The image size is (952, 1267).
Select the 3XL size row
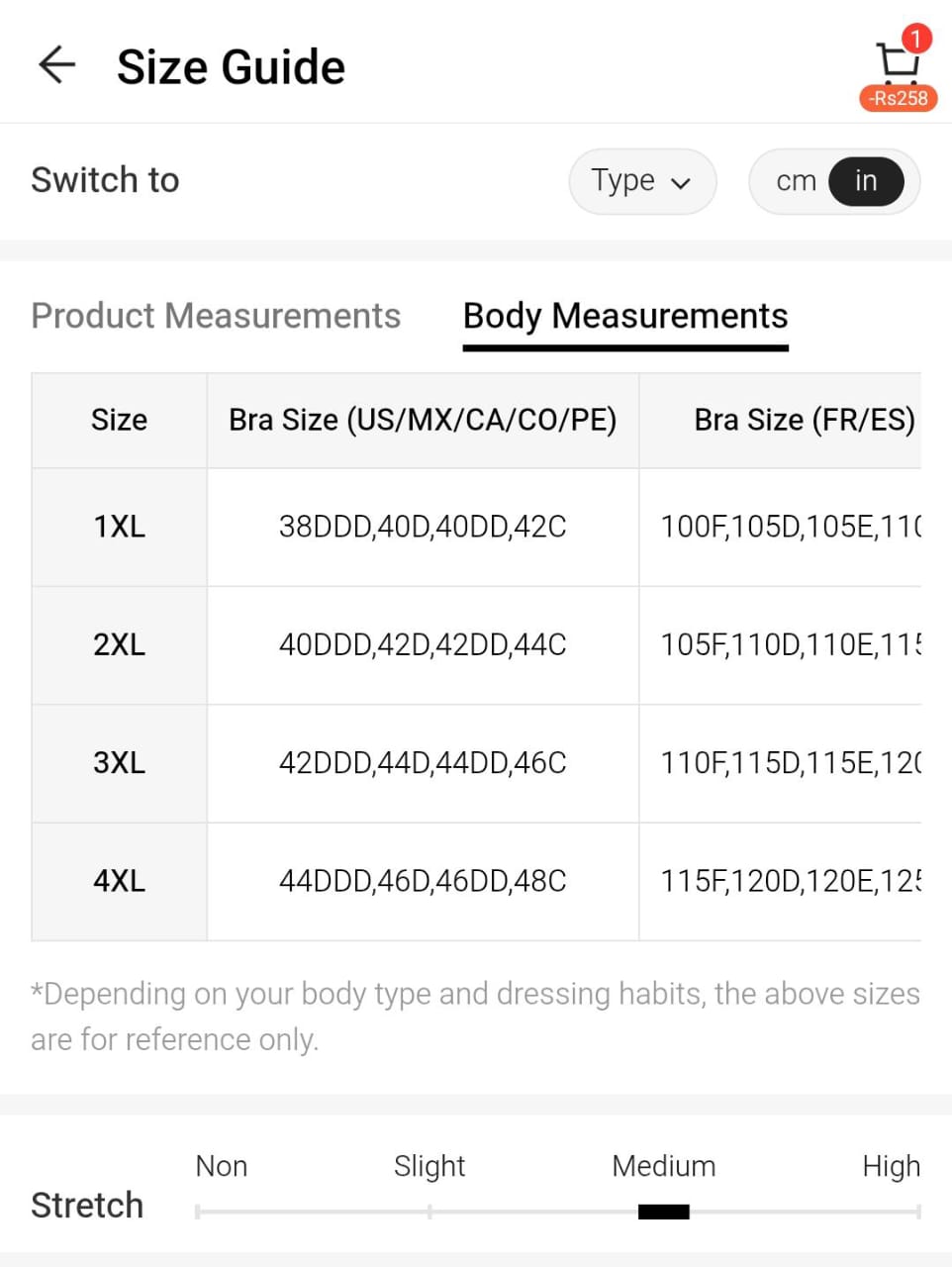pos(119,763)
